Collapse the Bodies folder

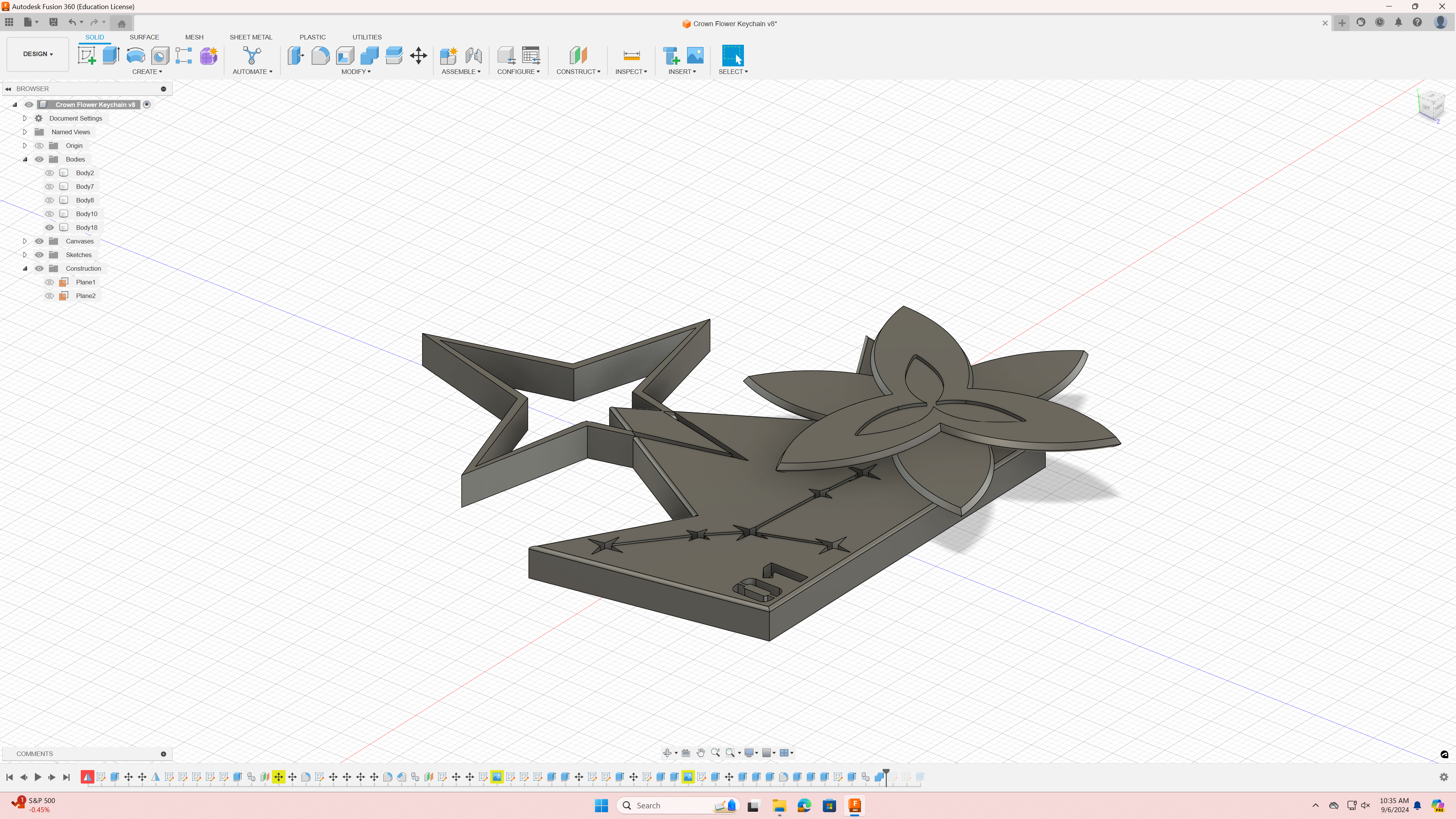click(25, 159)
